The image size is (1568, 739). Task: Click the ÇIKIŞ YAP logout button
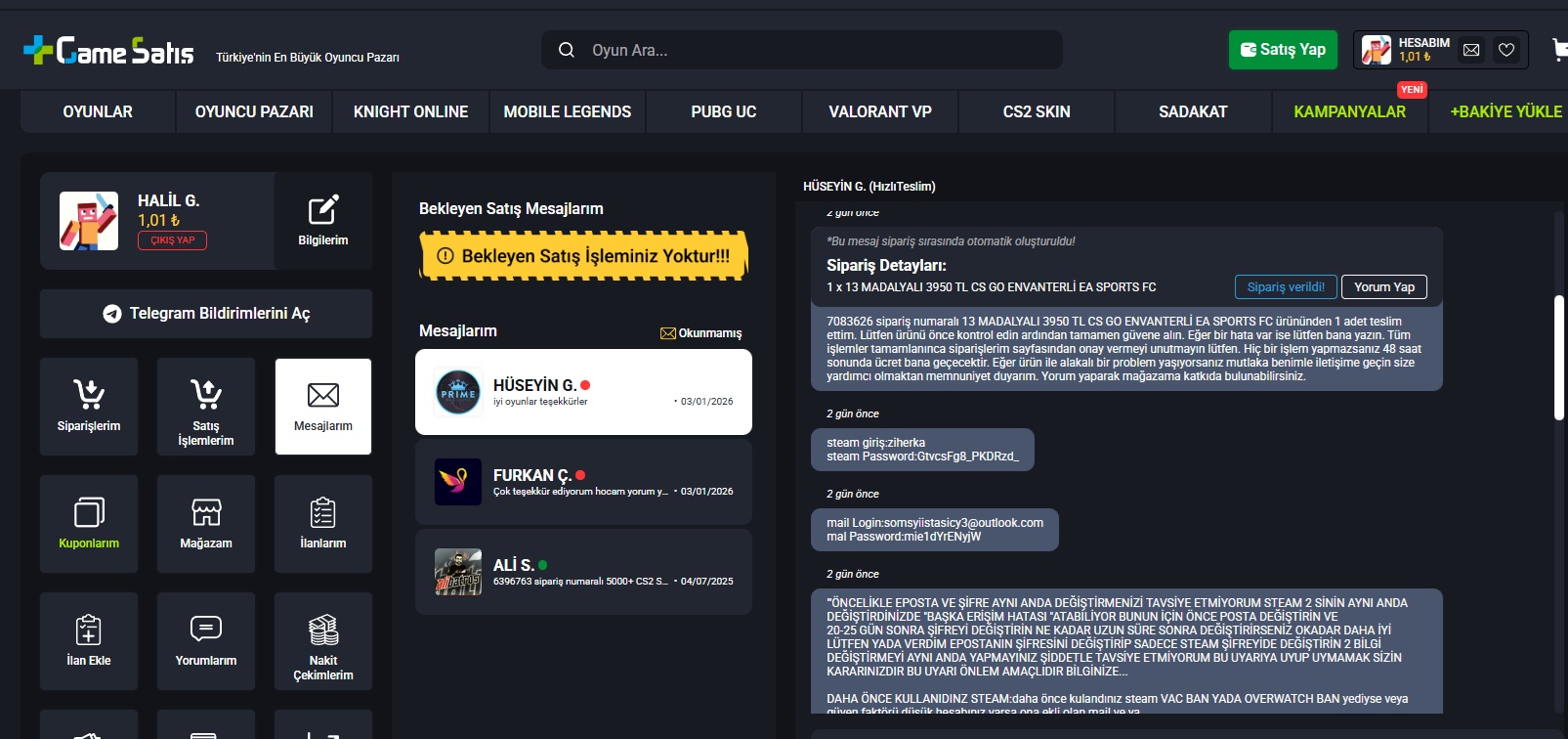(x=173, y=240)
